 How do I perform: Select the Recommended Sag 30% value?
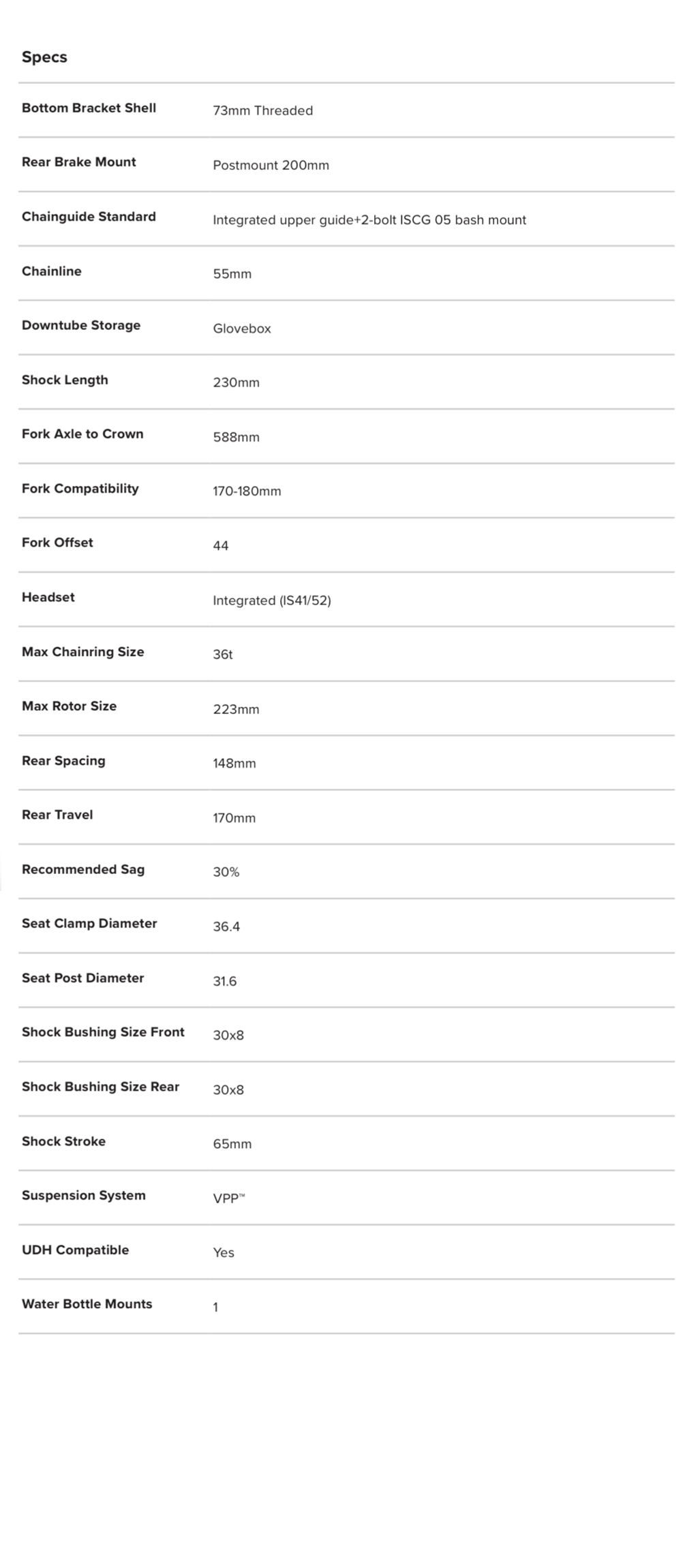tap(226, 872)
